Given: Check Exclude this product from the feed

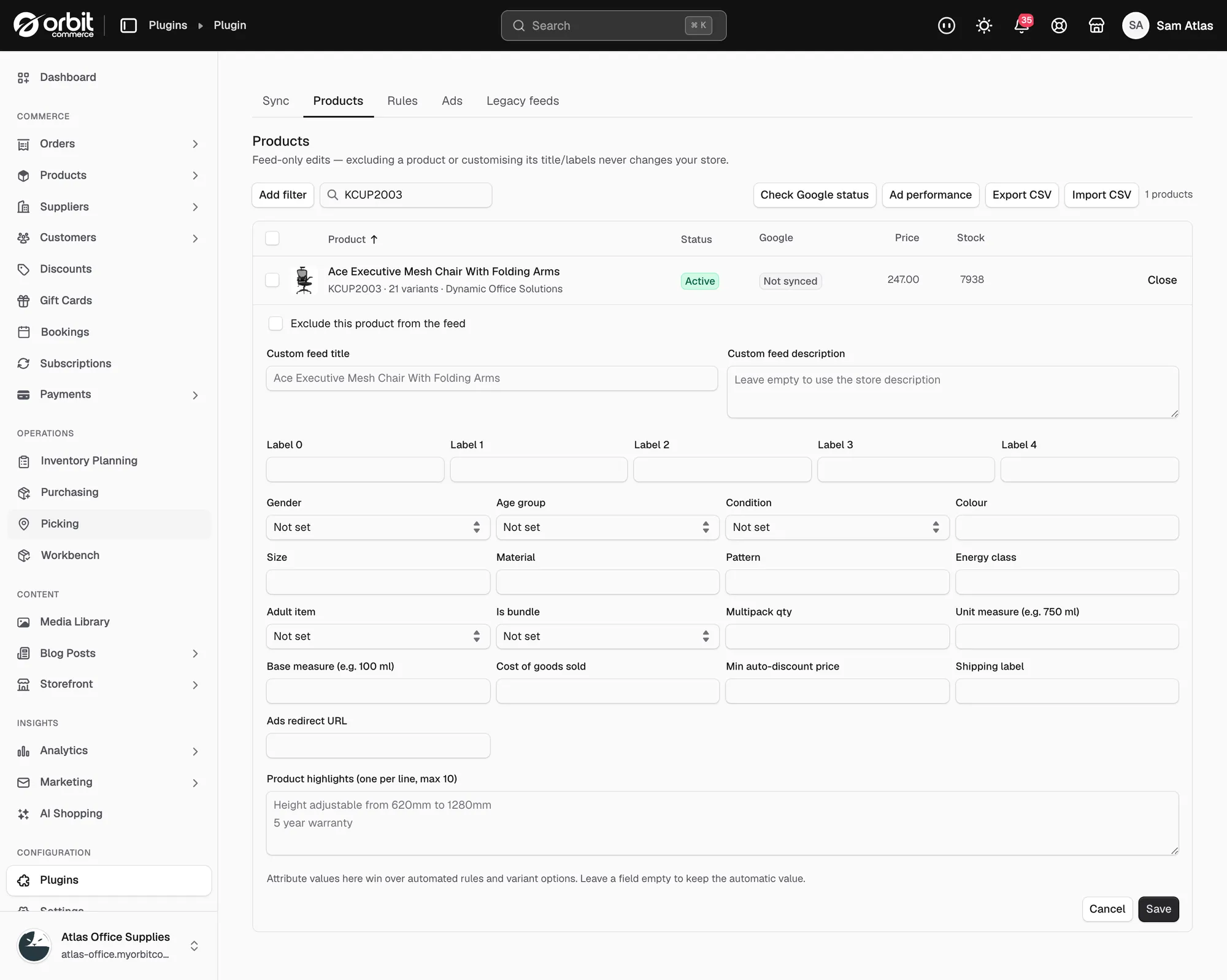Looking at the screenshot, I should tap(275, 323).
